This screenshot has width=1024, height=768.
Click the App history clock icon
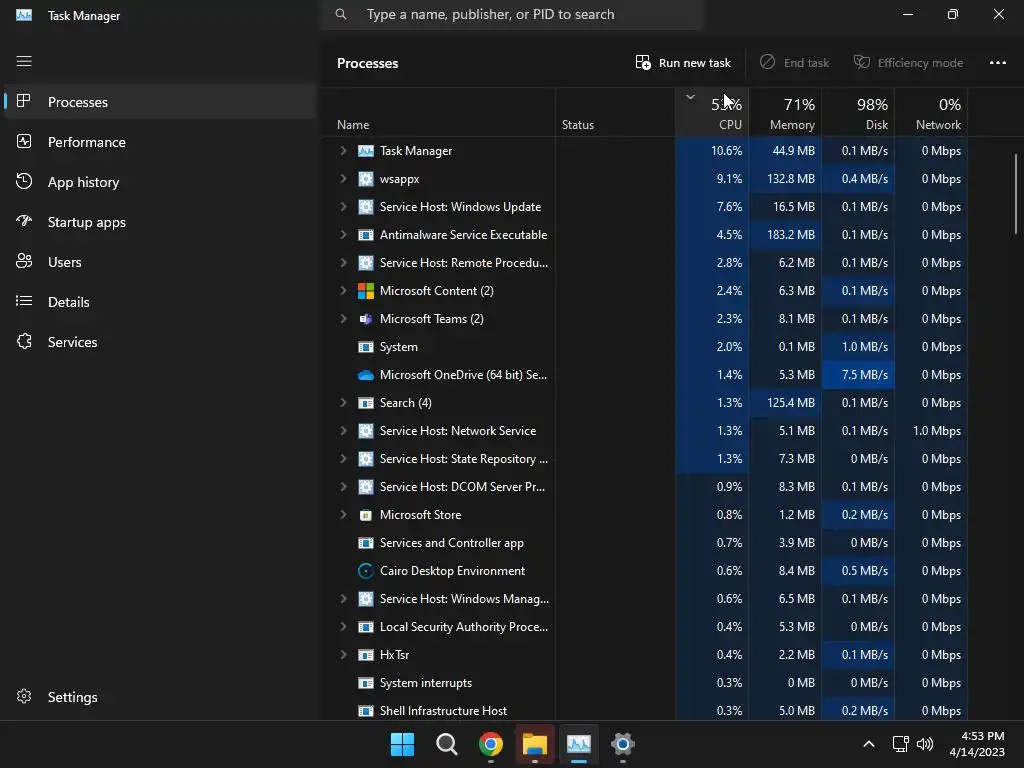[x=24, y=182]
